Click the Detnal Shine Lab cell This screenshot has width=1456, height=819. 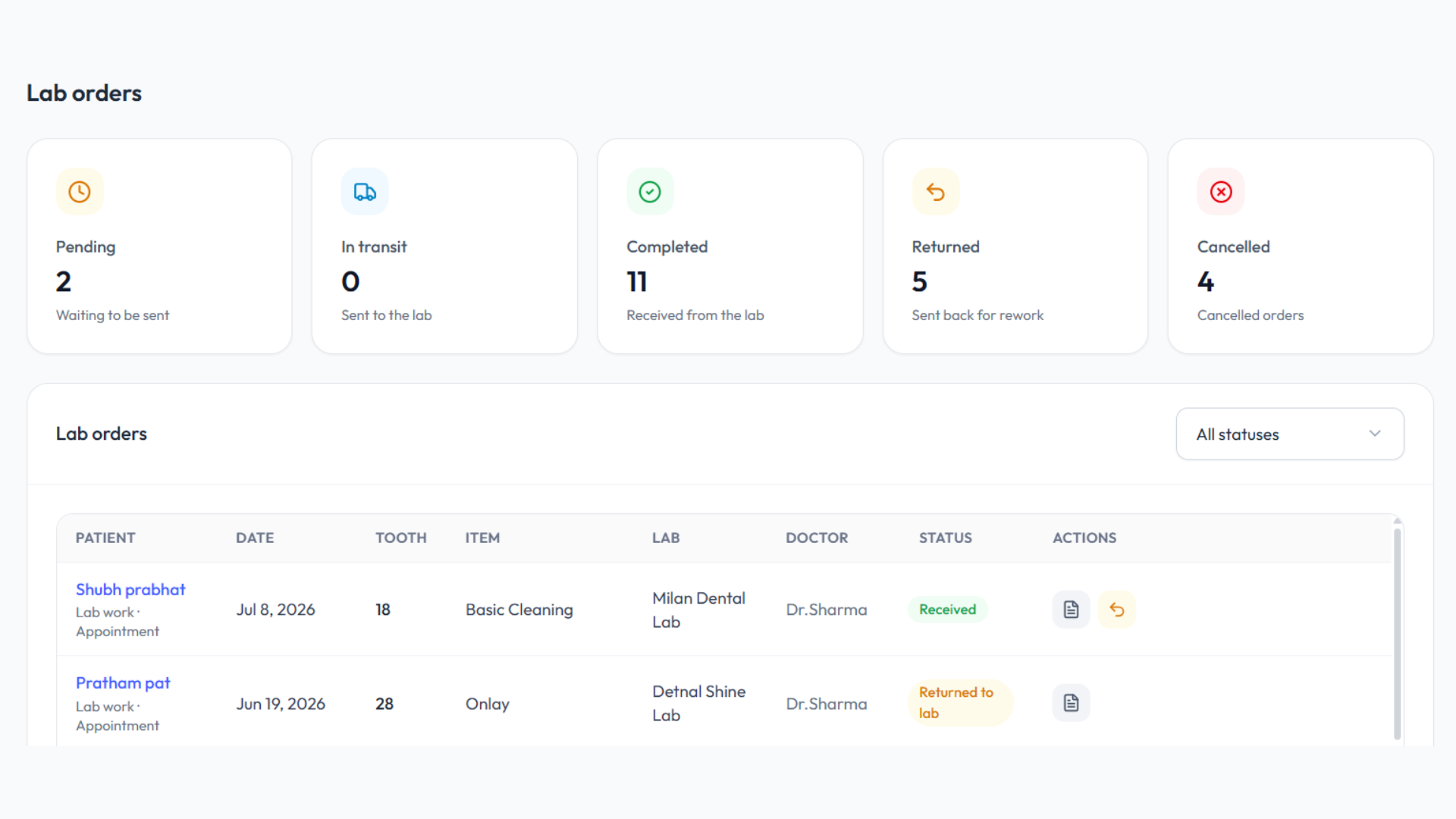point(698,703)
